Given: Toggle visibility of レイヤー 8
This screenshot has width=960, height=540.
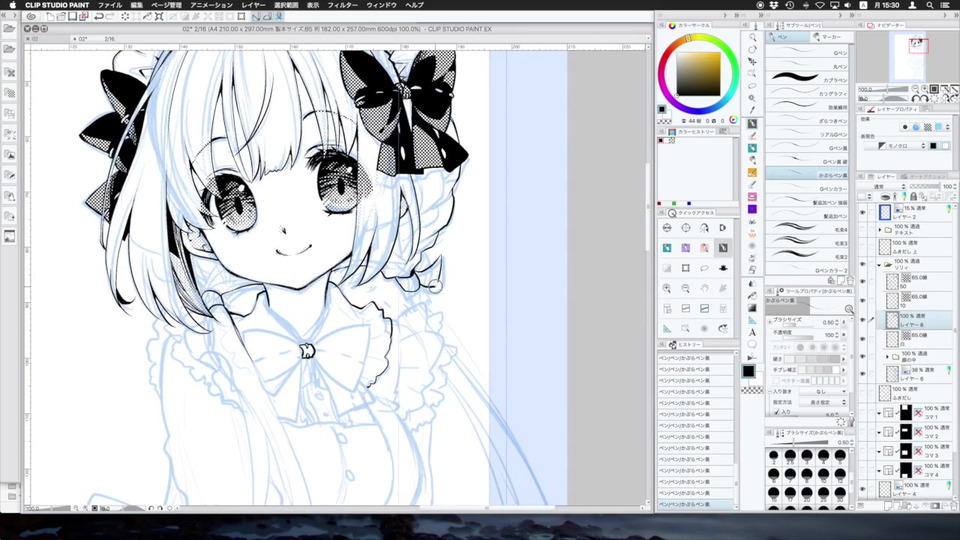Looking at the screenshot, I should click(x=863, y=320).
